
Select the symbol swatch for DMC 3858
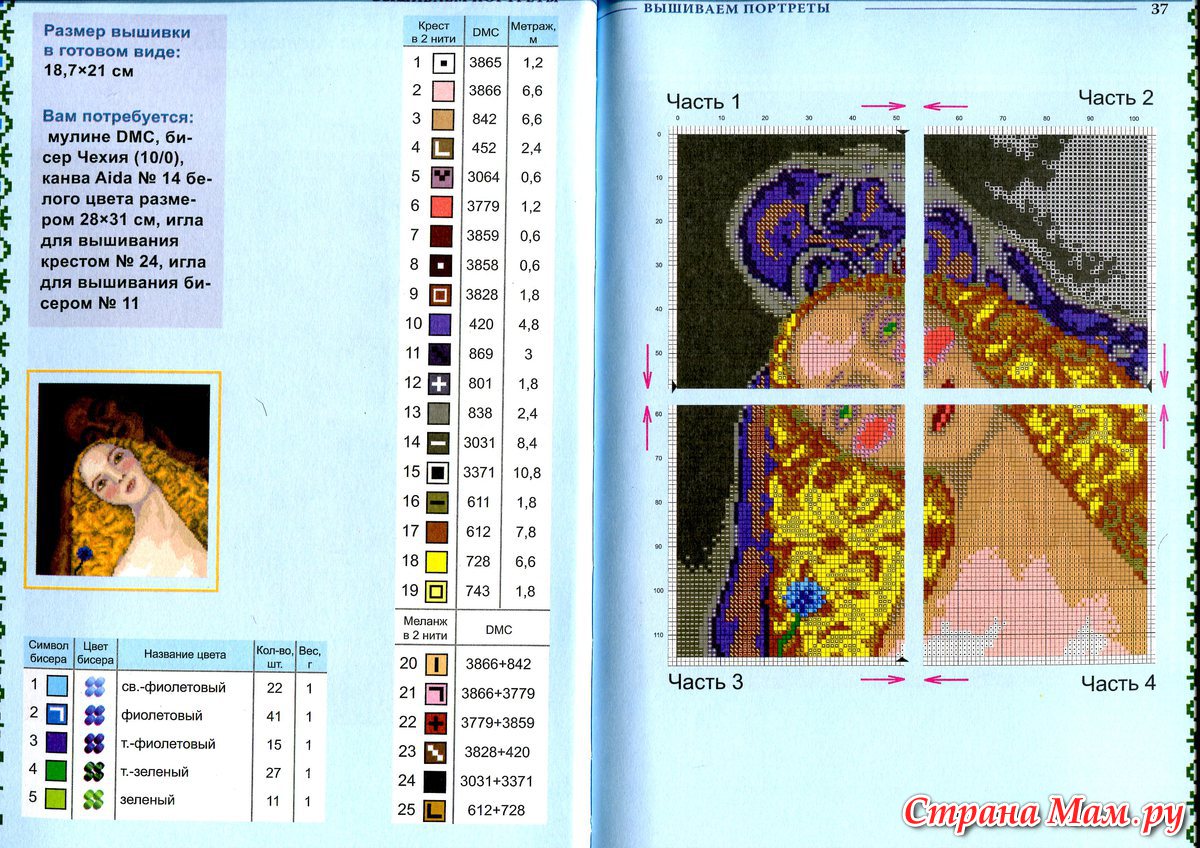click(x=443, y=266)
